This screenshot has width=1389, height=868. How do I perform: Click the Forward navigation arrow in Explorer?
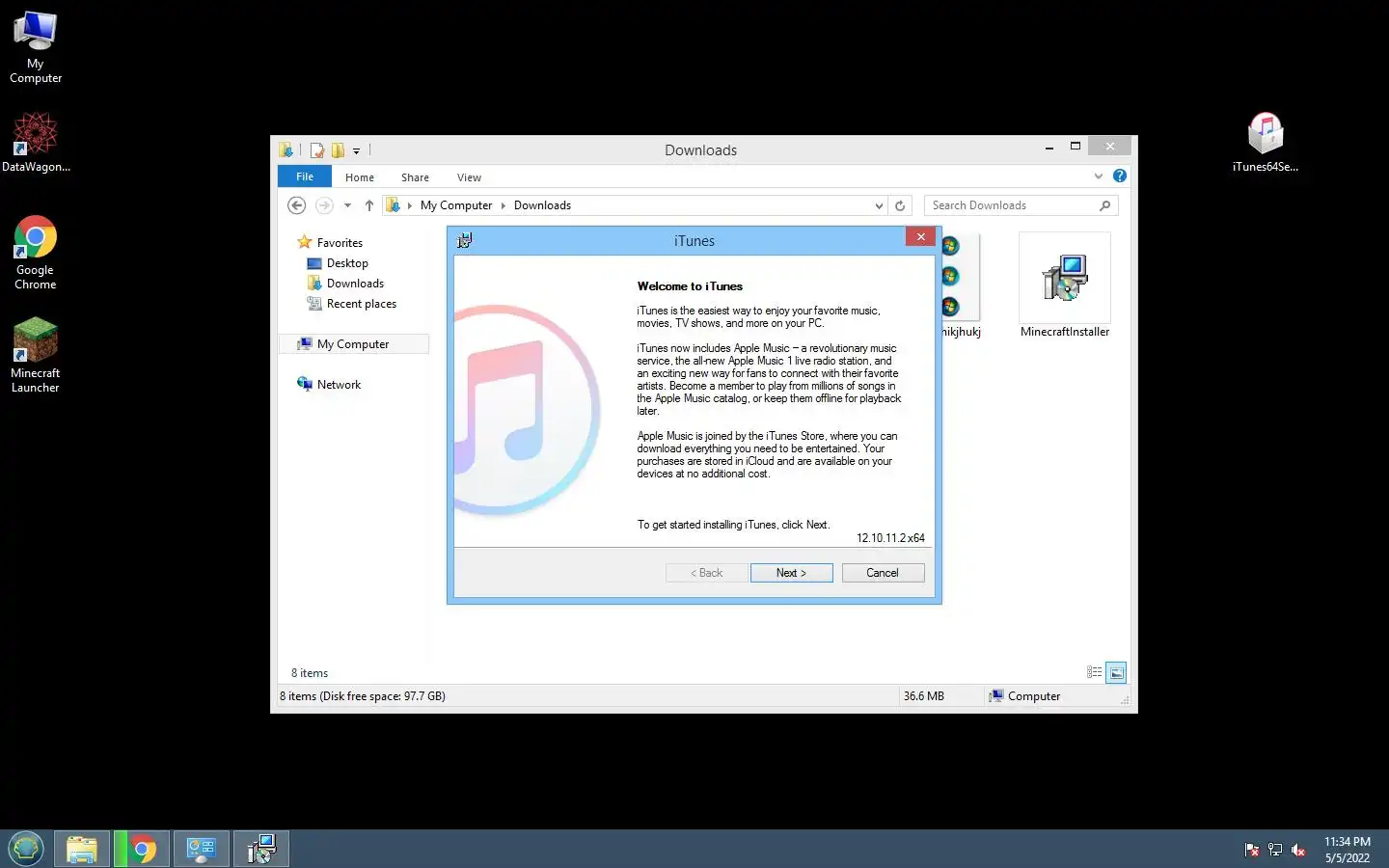tap(324, 205)
